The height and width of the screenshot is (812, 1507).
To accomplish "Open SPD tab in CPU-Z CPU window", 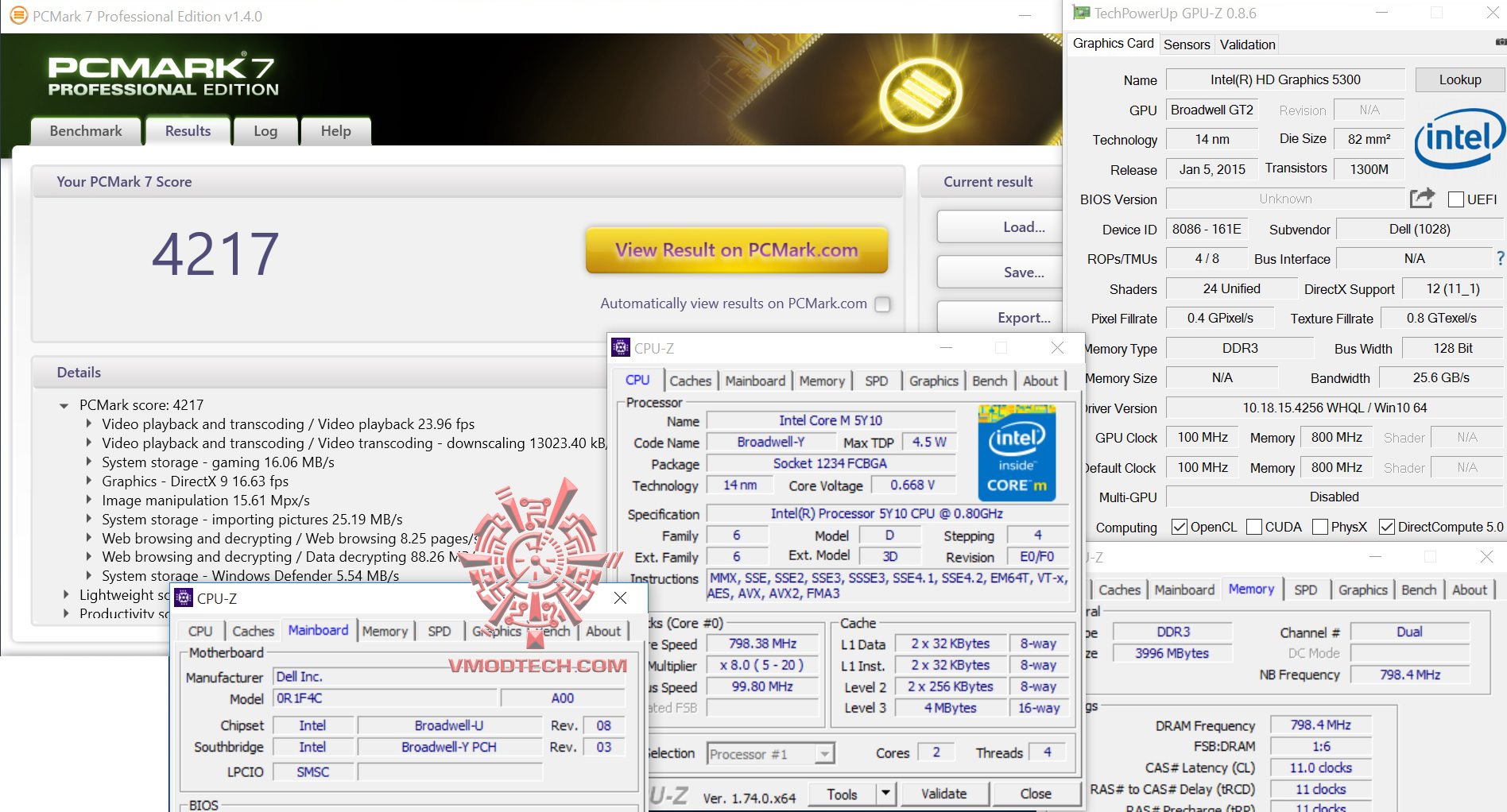I will point(876,381).
